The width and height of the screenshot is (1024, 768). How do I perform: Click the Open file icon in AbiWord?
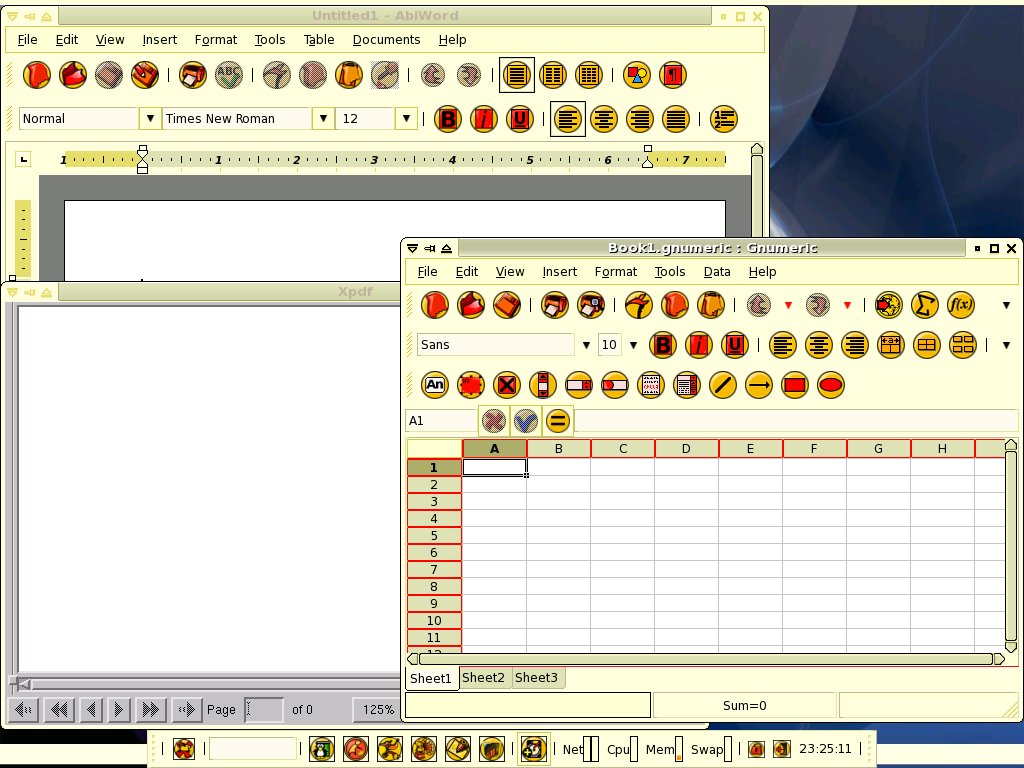pos(72,75)
